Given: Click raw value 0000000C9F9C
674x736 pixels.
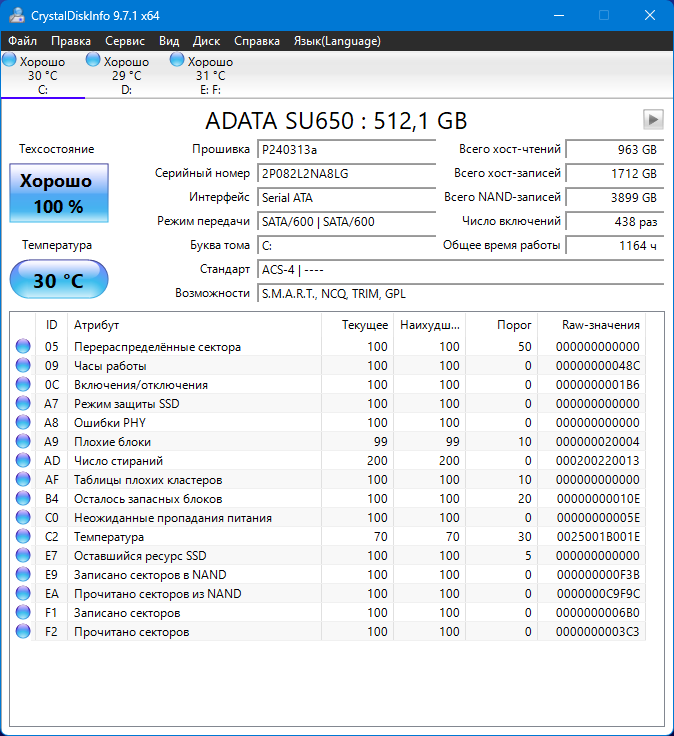Looking at the screenshot, I should [597, 594].
